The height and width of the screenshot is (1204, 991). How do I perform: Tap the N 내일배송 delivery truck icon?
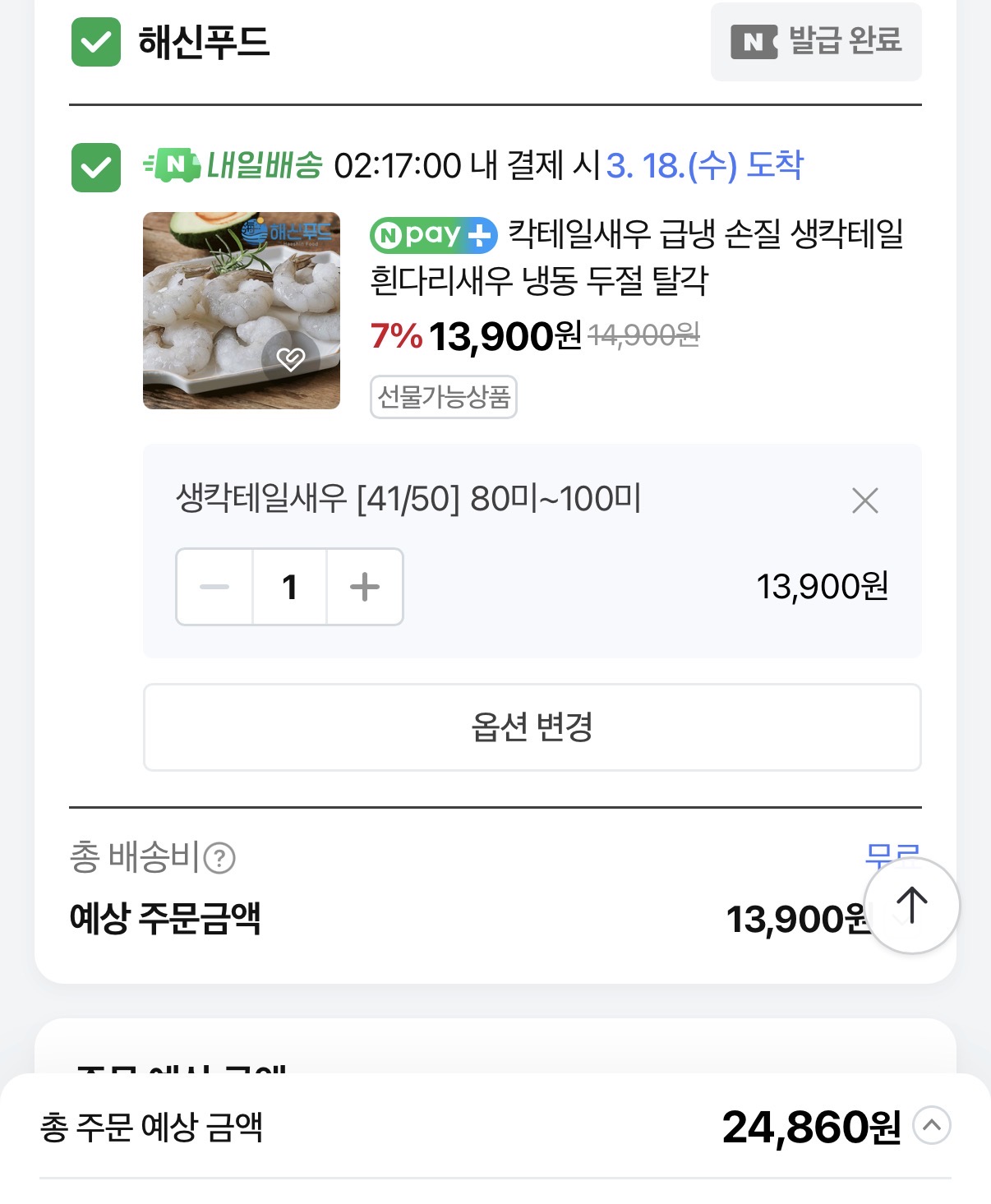pos(173,165)
